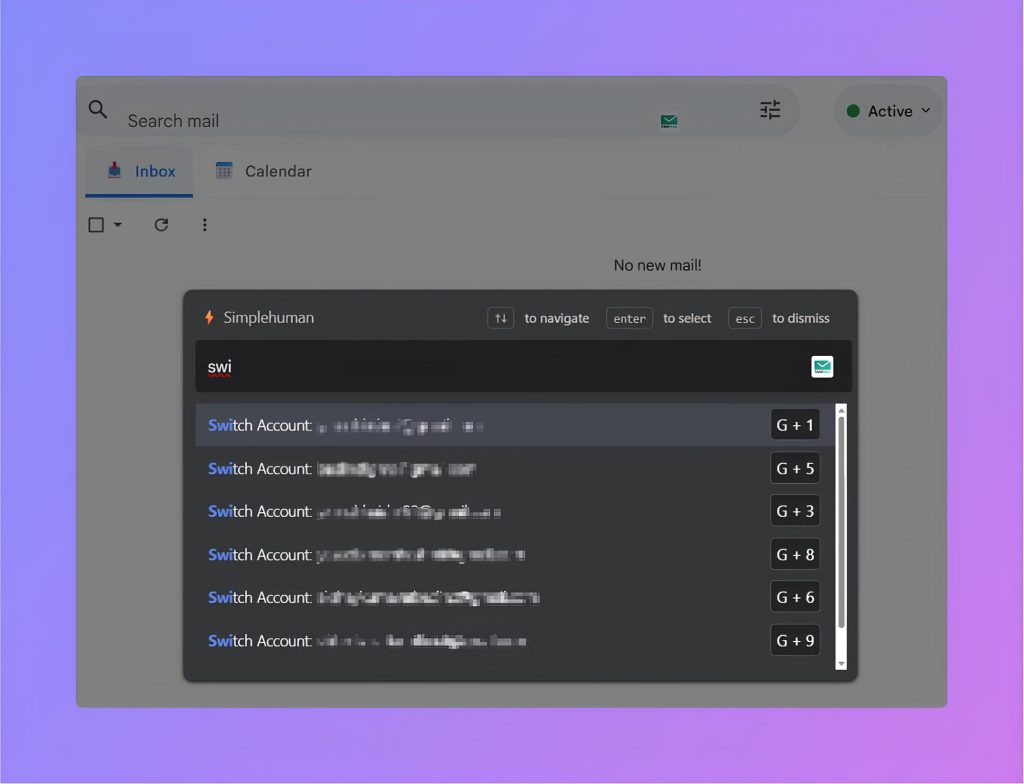Click the Gmail icon inside the command palette input
The height and width of the screenshot is (784, 1024).
pos(822,366)
